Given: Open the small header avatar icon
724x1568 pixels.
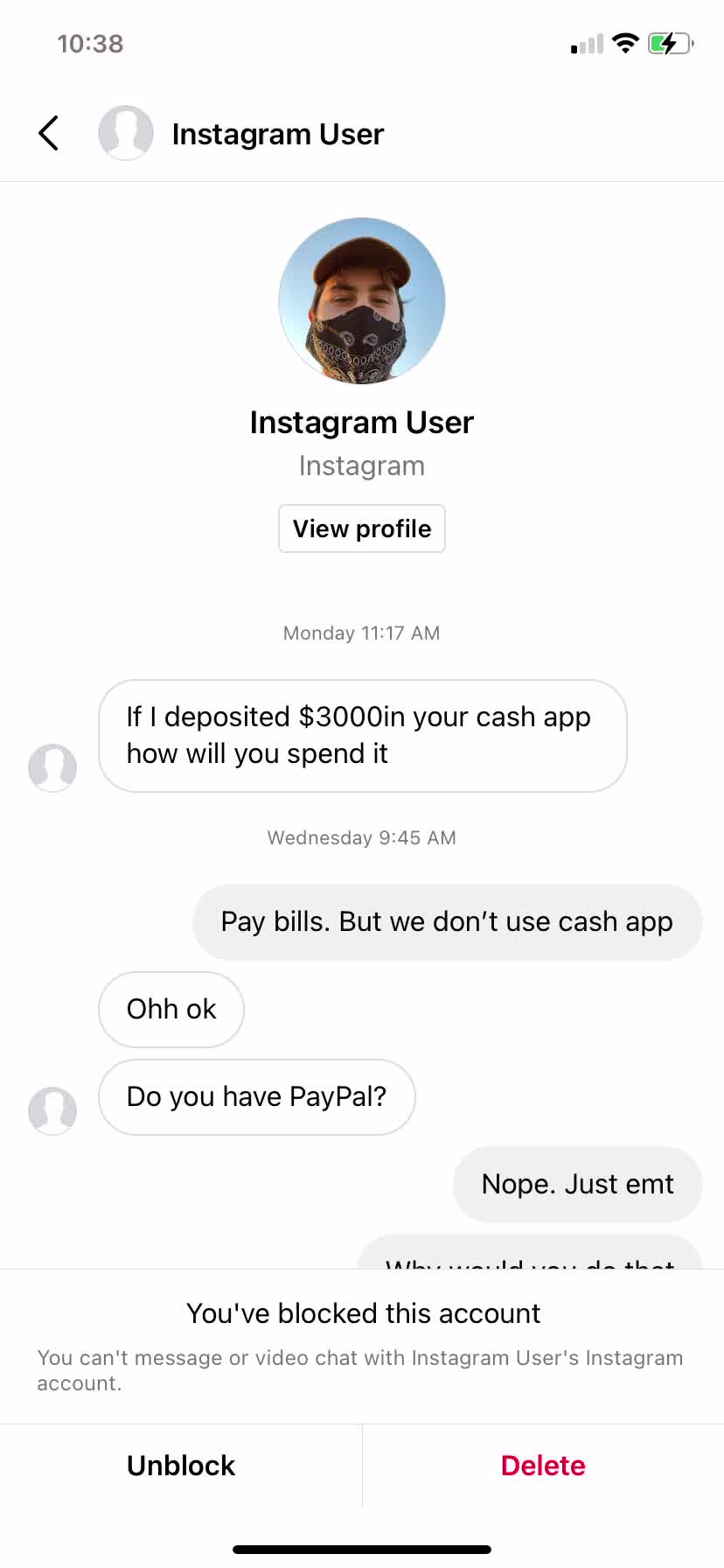Looking at the screenshot, I should 126,133.
